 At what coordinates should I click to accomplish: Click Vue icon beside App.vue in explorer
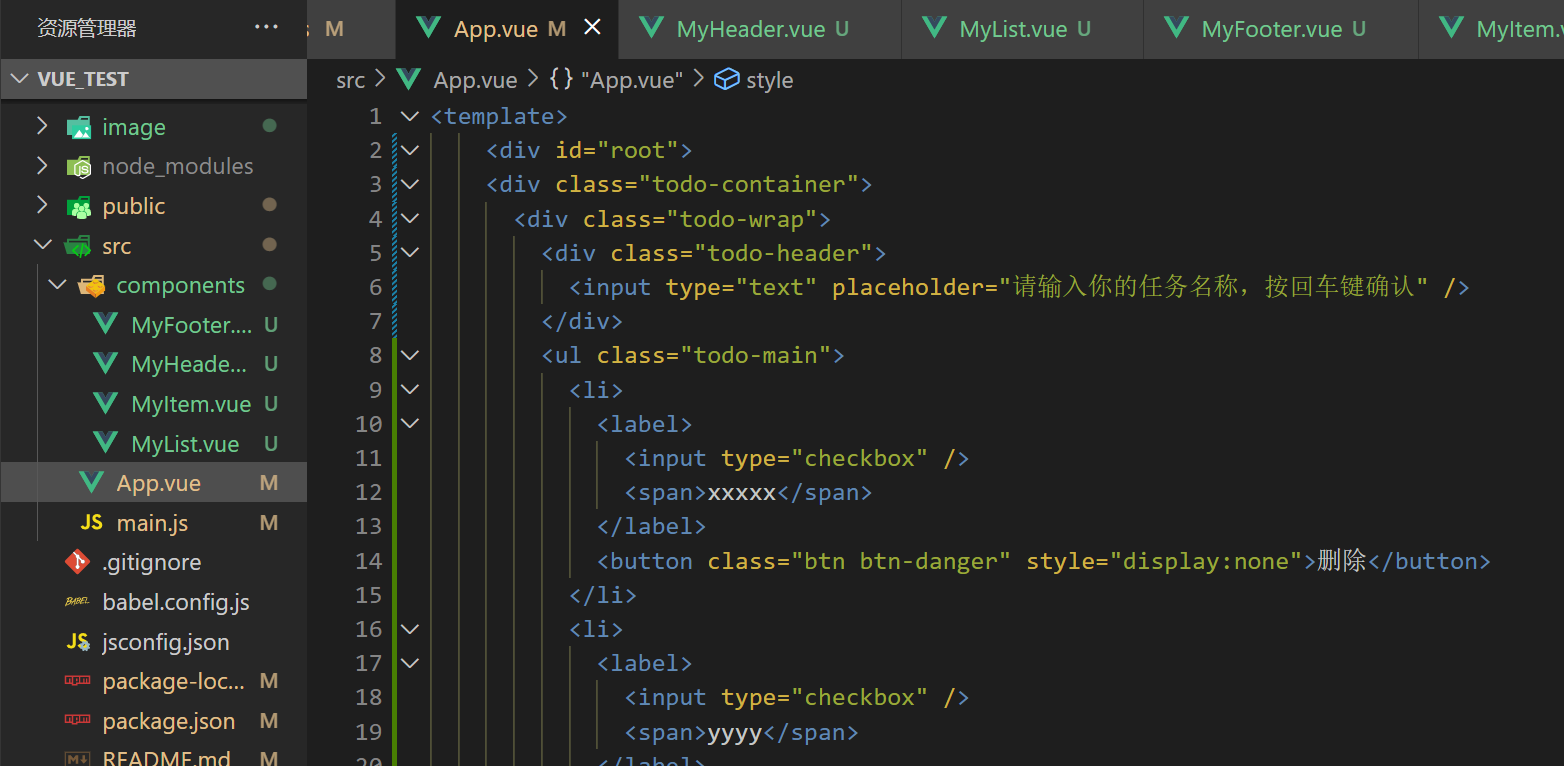click(91, 483)
